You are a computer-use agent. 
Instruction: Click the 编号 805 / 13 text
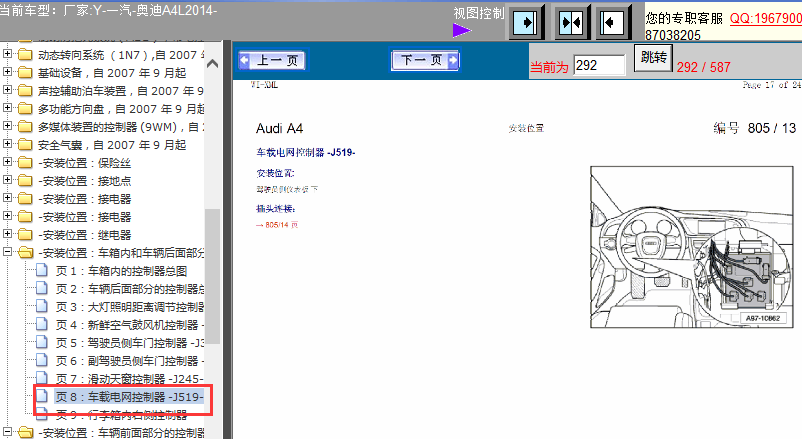pos(755,128)
